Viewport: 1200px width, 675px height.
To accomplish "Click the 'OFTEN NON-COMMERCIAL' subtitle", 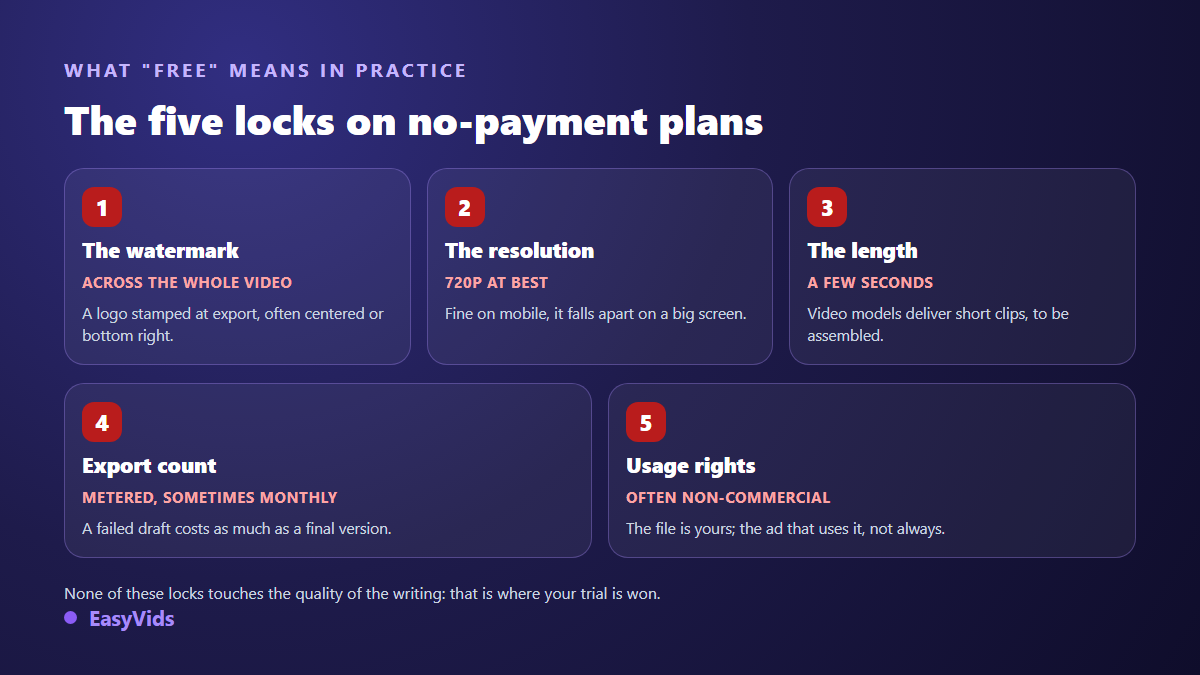I will (728, 498).
